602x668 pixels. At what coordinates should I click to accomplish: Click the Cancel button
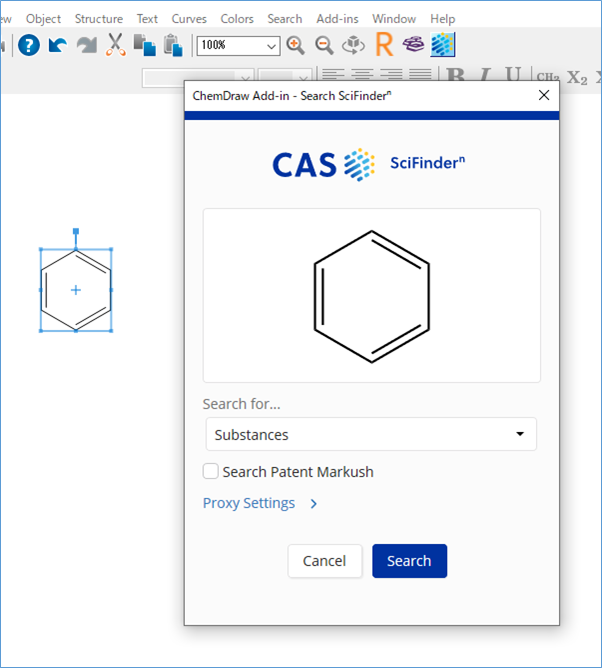325,561
